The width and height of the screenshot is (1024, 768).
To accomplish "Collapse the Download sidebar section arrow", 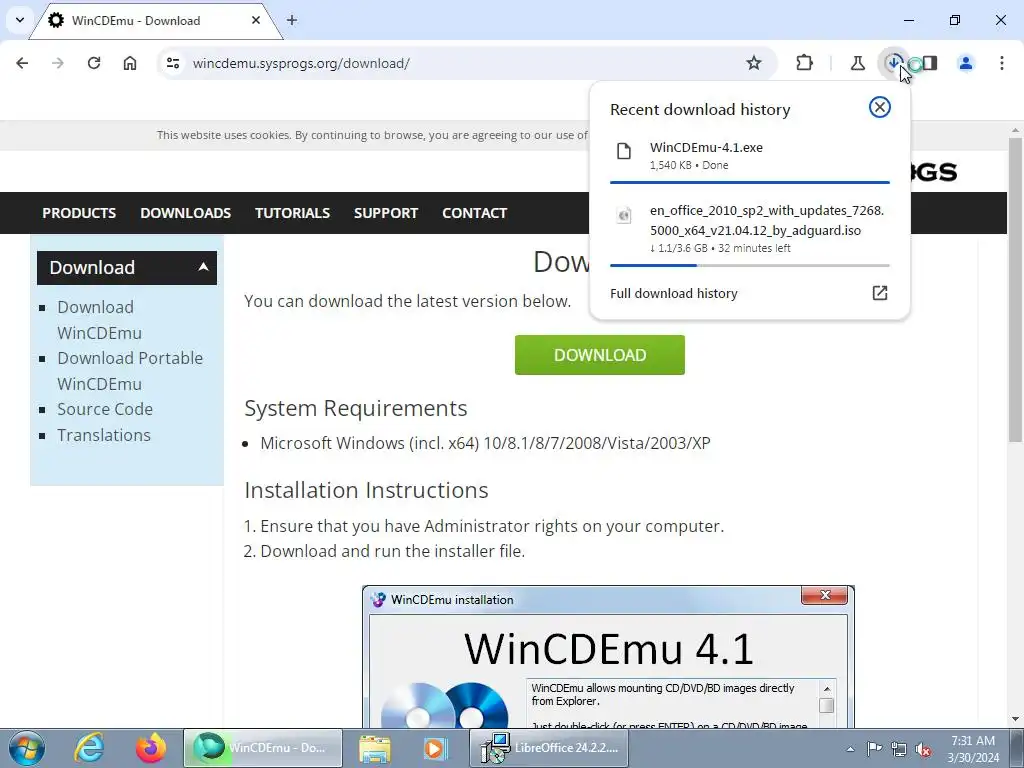I will coord(203,267).
